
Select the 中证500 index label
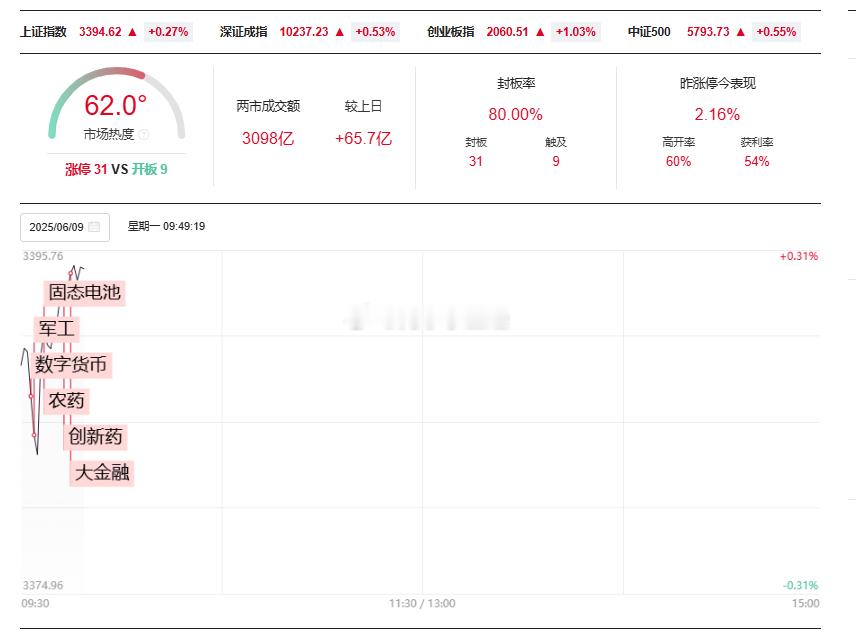[649, 32]
